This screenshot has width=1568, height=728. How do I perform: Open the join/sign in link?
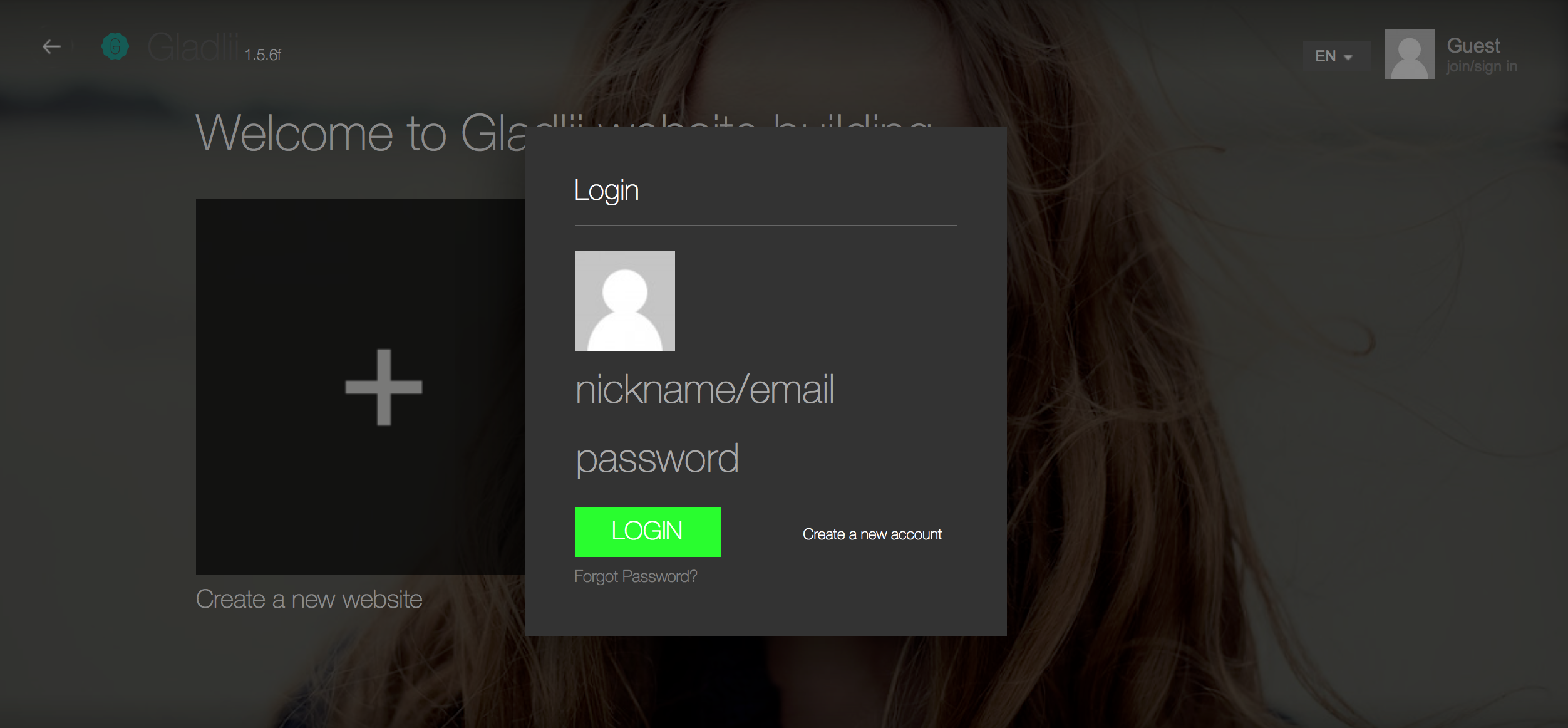[x=1482, y=66]
